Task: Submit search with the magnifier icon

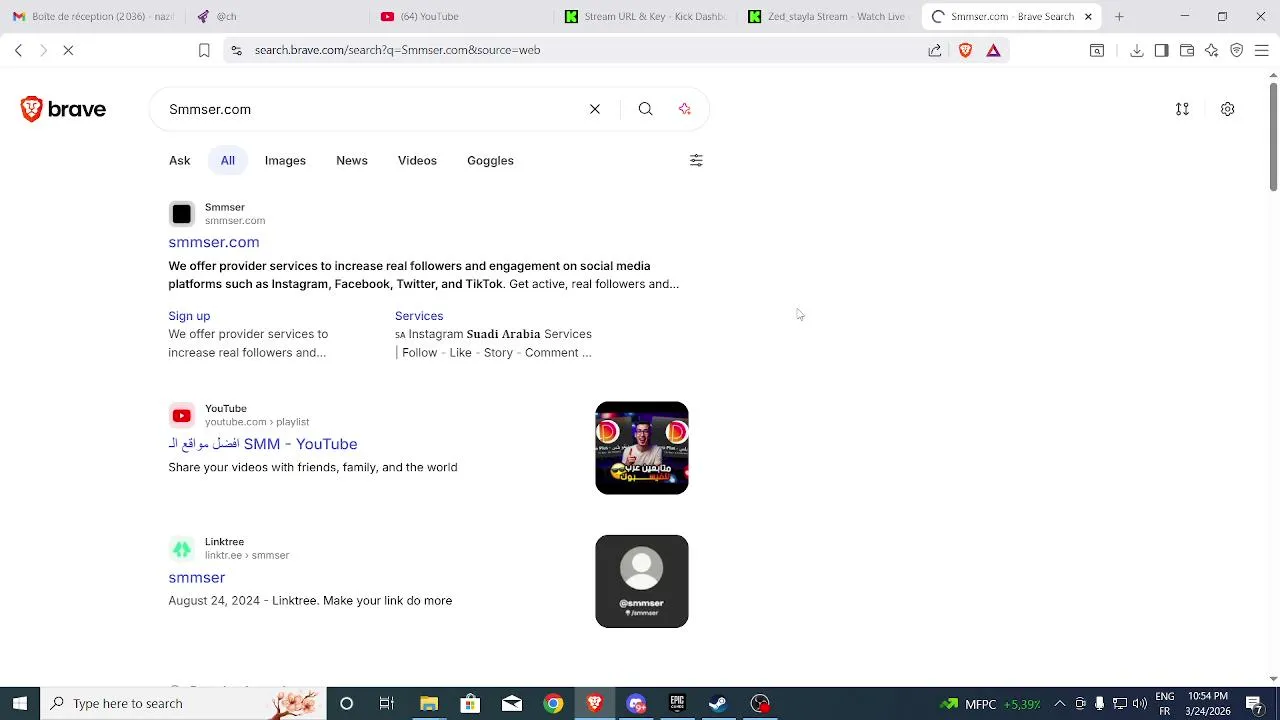Action: (645, 109)
